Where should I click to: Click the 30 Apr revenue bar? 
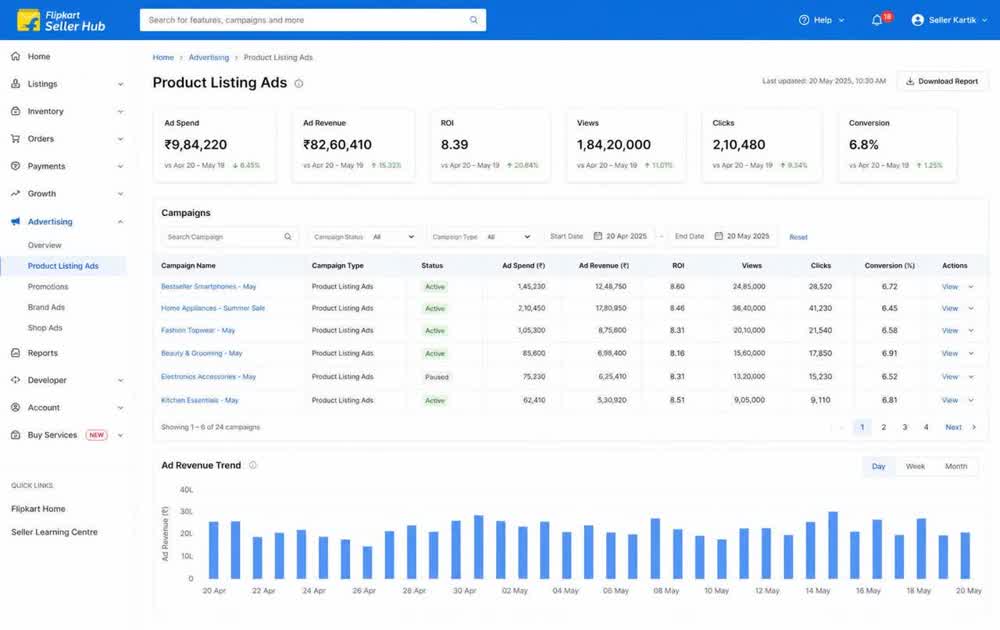click(456, 550)
